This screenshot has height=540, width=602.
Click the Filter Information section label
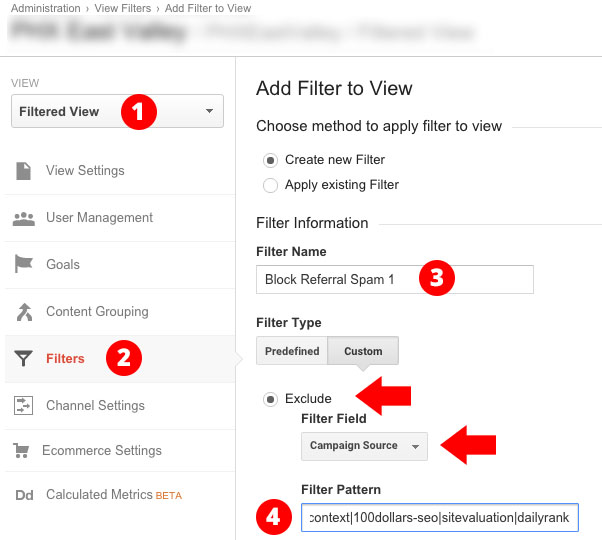click(x=312, y=223)
